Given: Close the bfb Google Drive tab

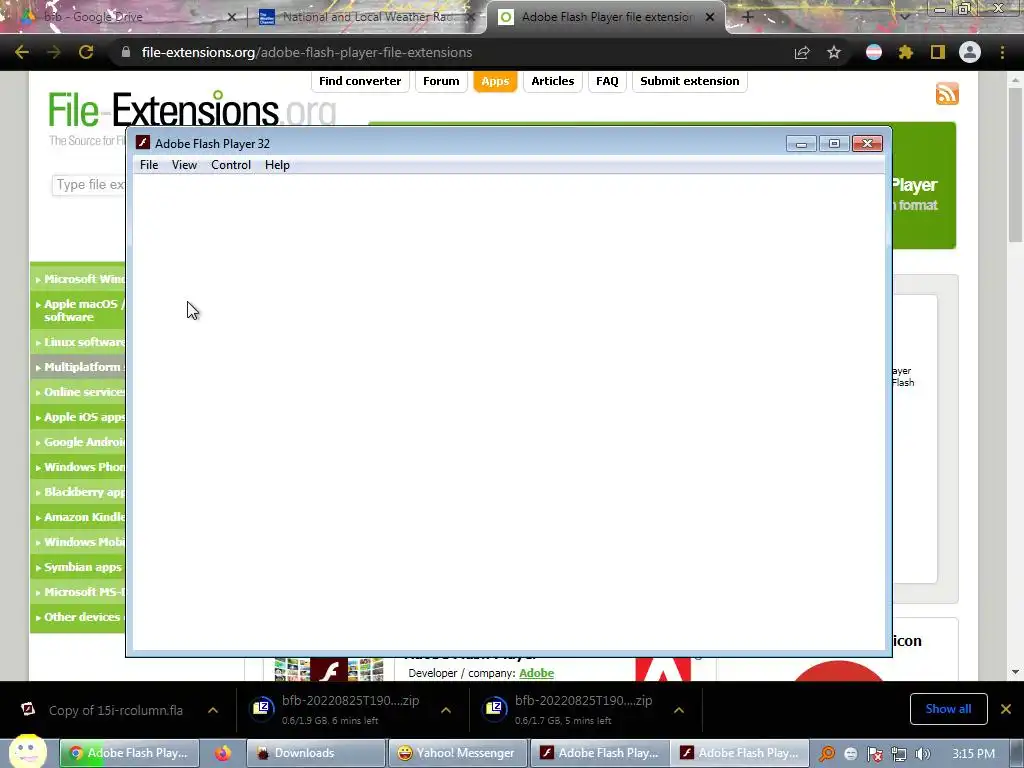Looking at the screenshot, I should [231, 17].
